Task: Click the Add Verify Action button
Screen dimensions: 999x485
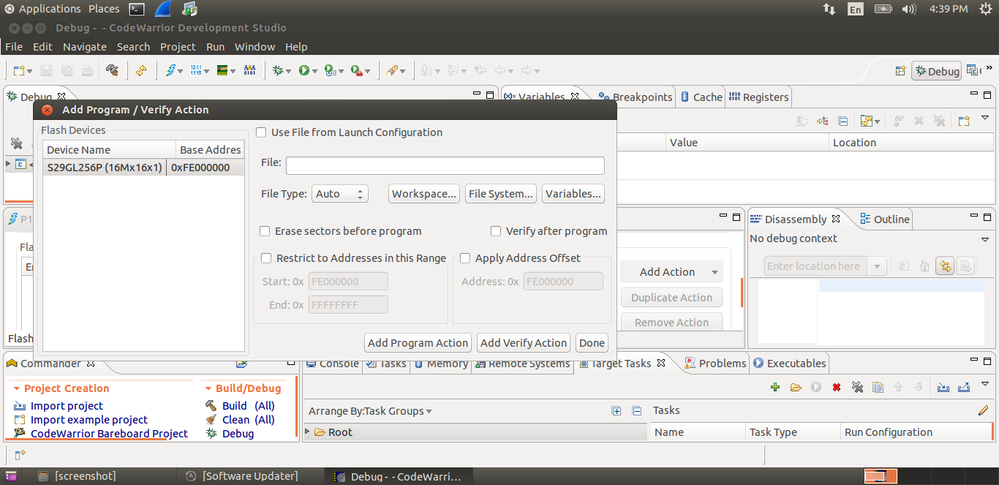Action: tap(524, 343)
